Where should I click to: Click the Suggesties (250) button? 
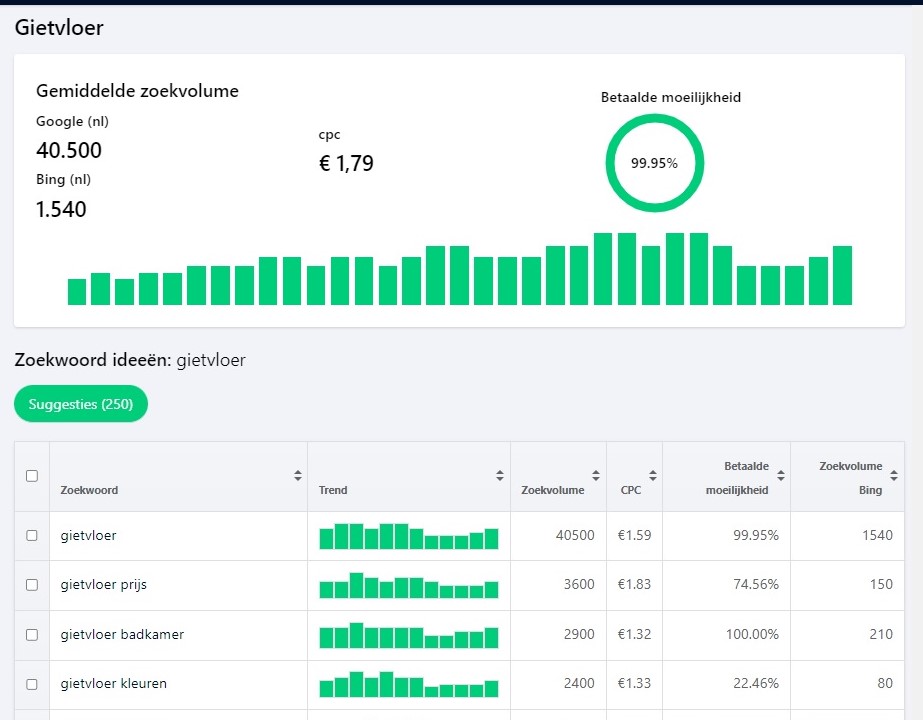point(81,404)
